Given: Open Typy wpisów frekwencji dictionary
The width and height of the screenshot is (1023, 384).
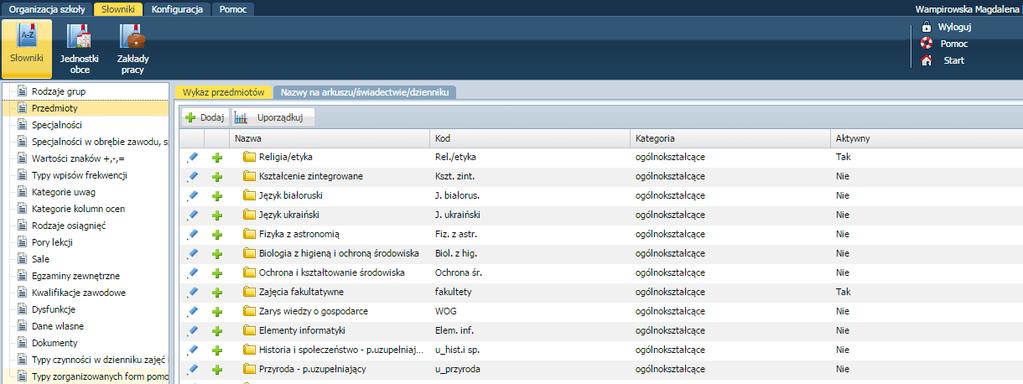Looking at the screenshot, I should pyautogui.click(x=79, y=175).
